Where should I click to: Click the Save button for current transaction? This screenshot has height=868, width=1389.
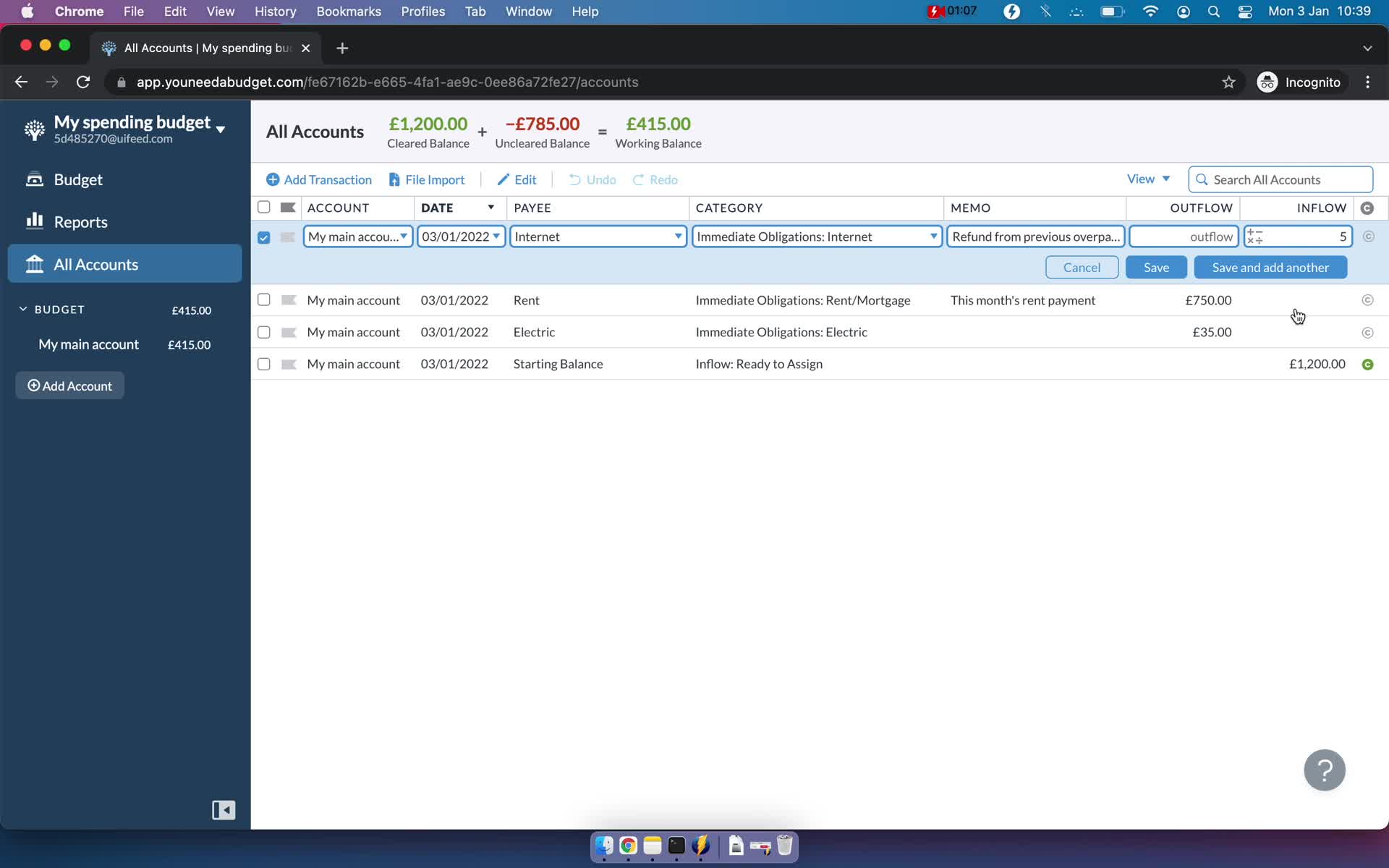(1156, 267)
